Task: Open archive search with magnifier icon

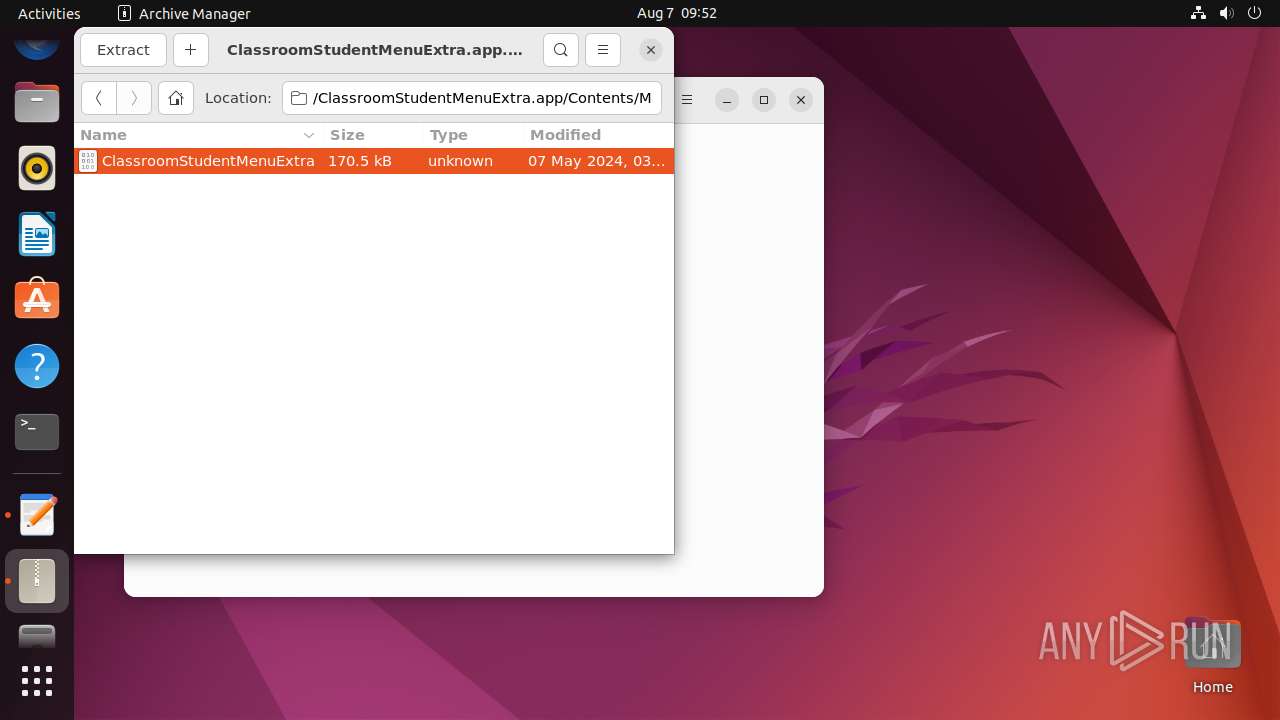Action: (561, 50)
